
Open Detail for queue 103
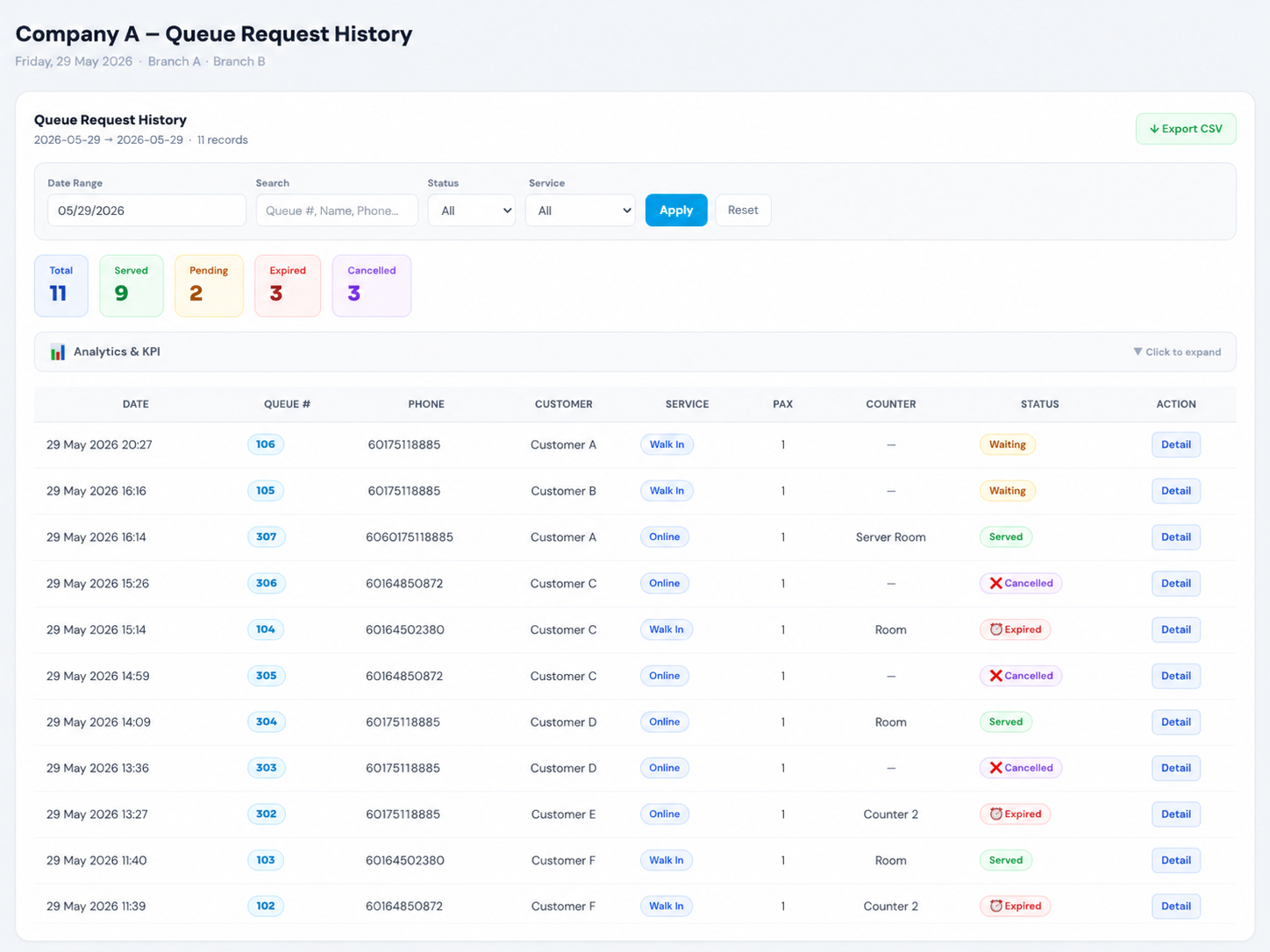coord(1175,861)
